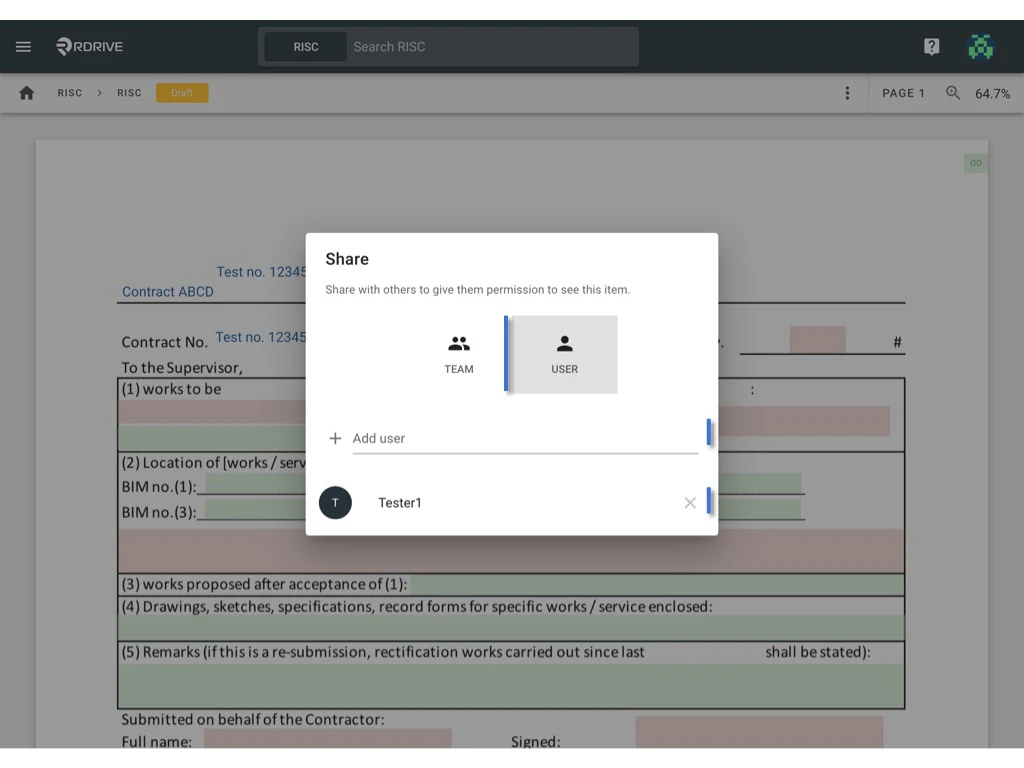
Task: Click the green link icon on the document
Action: coord(975,162)
